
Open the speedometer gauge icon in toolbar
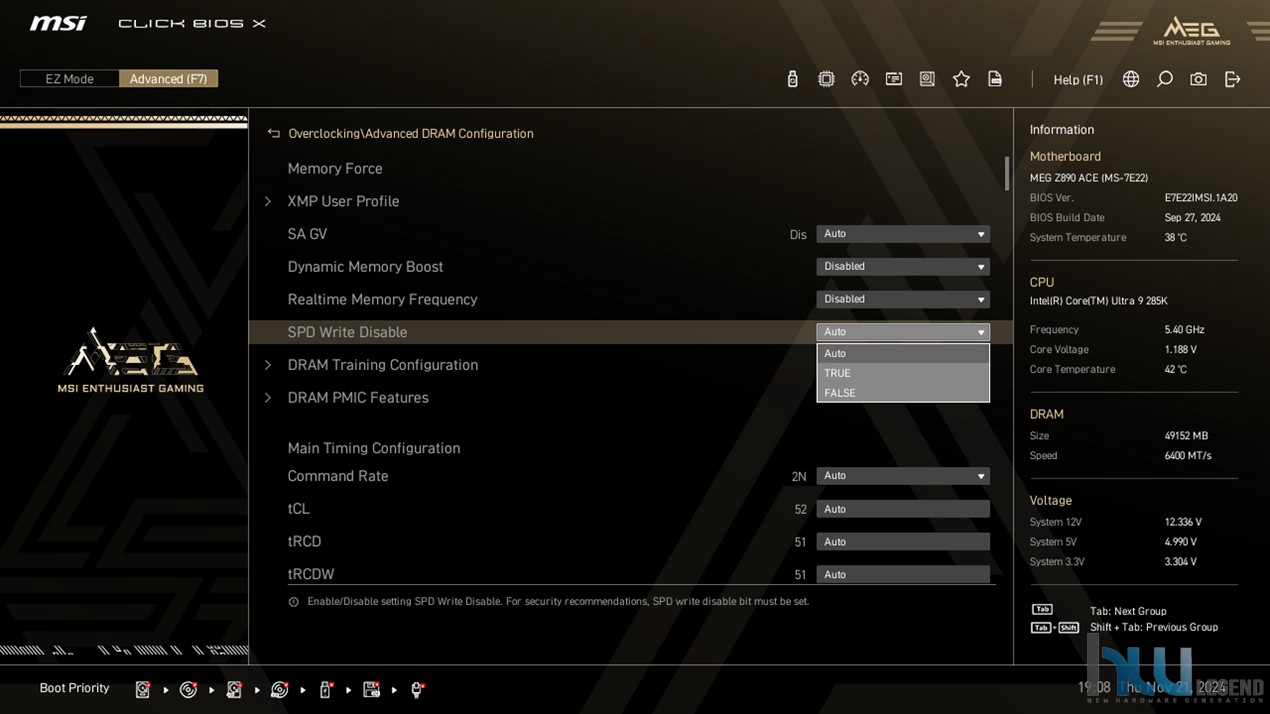(x=860, y=79)
